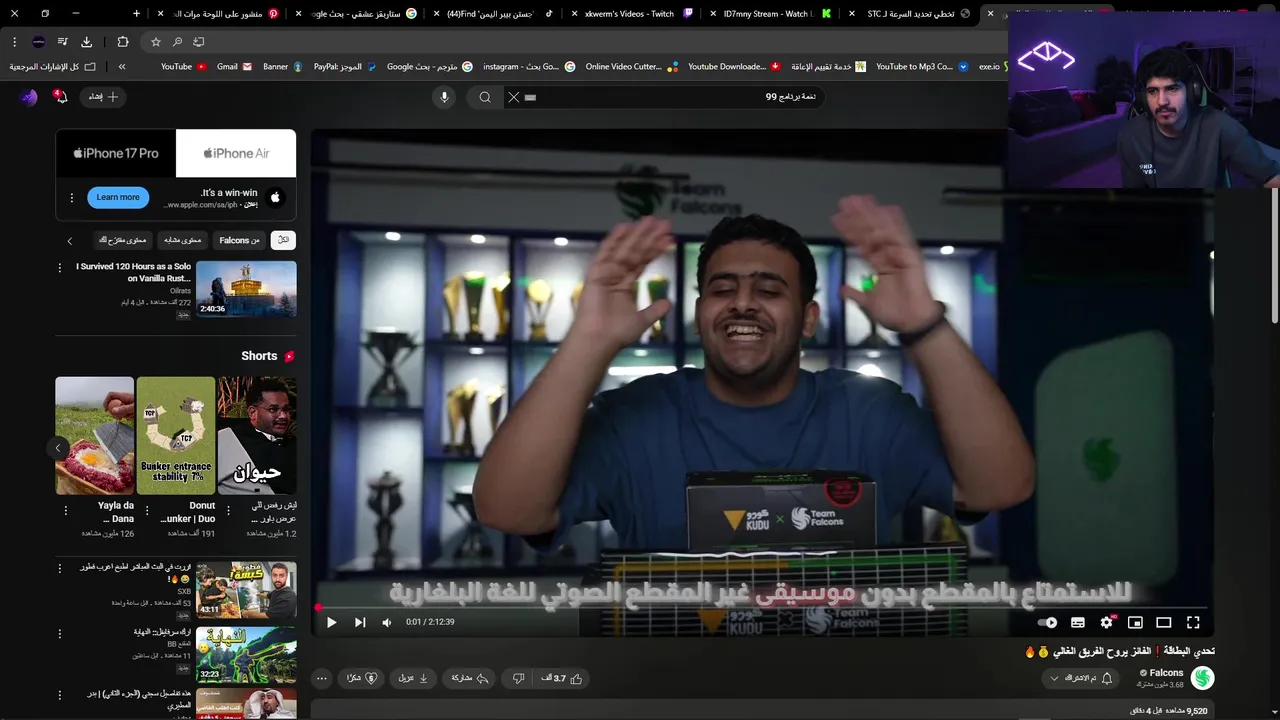
Task: Click the video title 'تحدي البطاقة'
Action: tap(1120, 651)
